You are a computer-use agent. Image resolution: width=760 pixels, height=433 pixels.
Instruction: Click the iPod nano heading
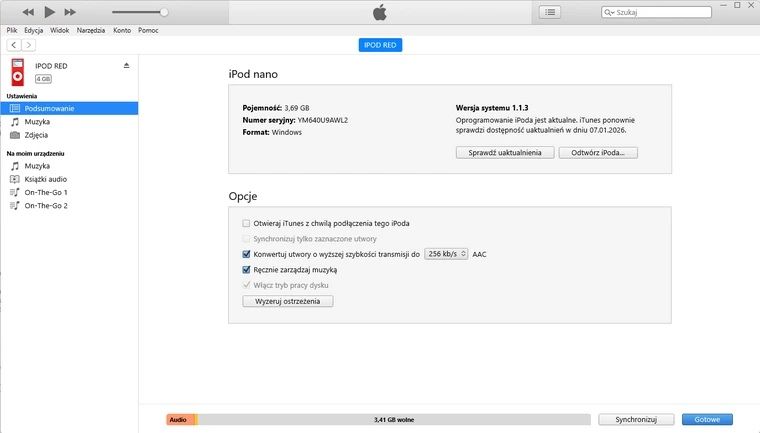point(253,74)
